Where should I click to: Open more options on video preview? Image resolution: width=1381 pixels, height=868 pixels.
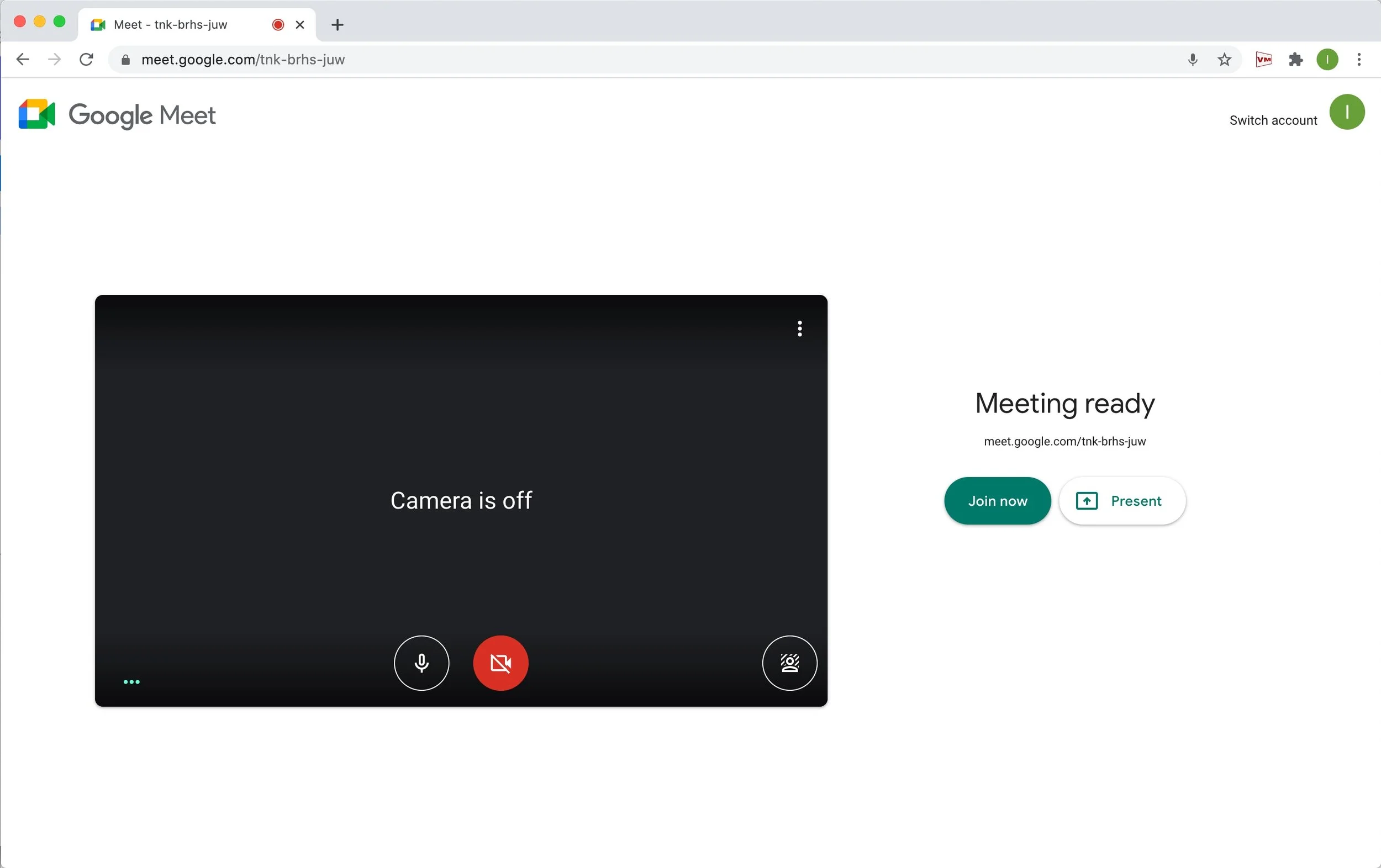[799, 329]
